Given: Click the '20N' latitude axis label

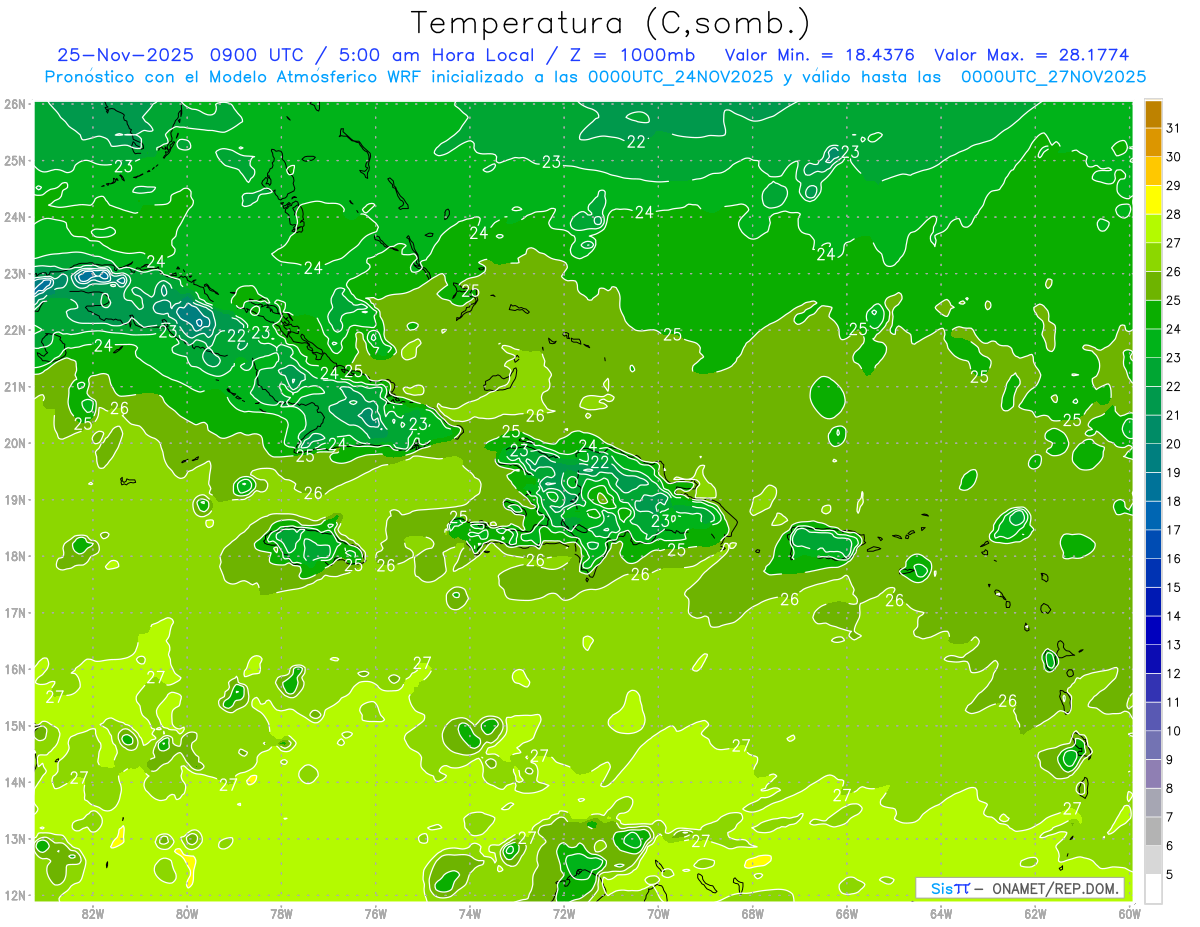Looking at the screenshot, I should click(x=15, y=443).
